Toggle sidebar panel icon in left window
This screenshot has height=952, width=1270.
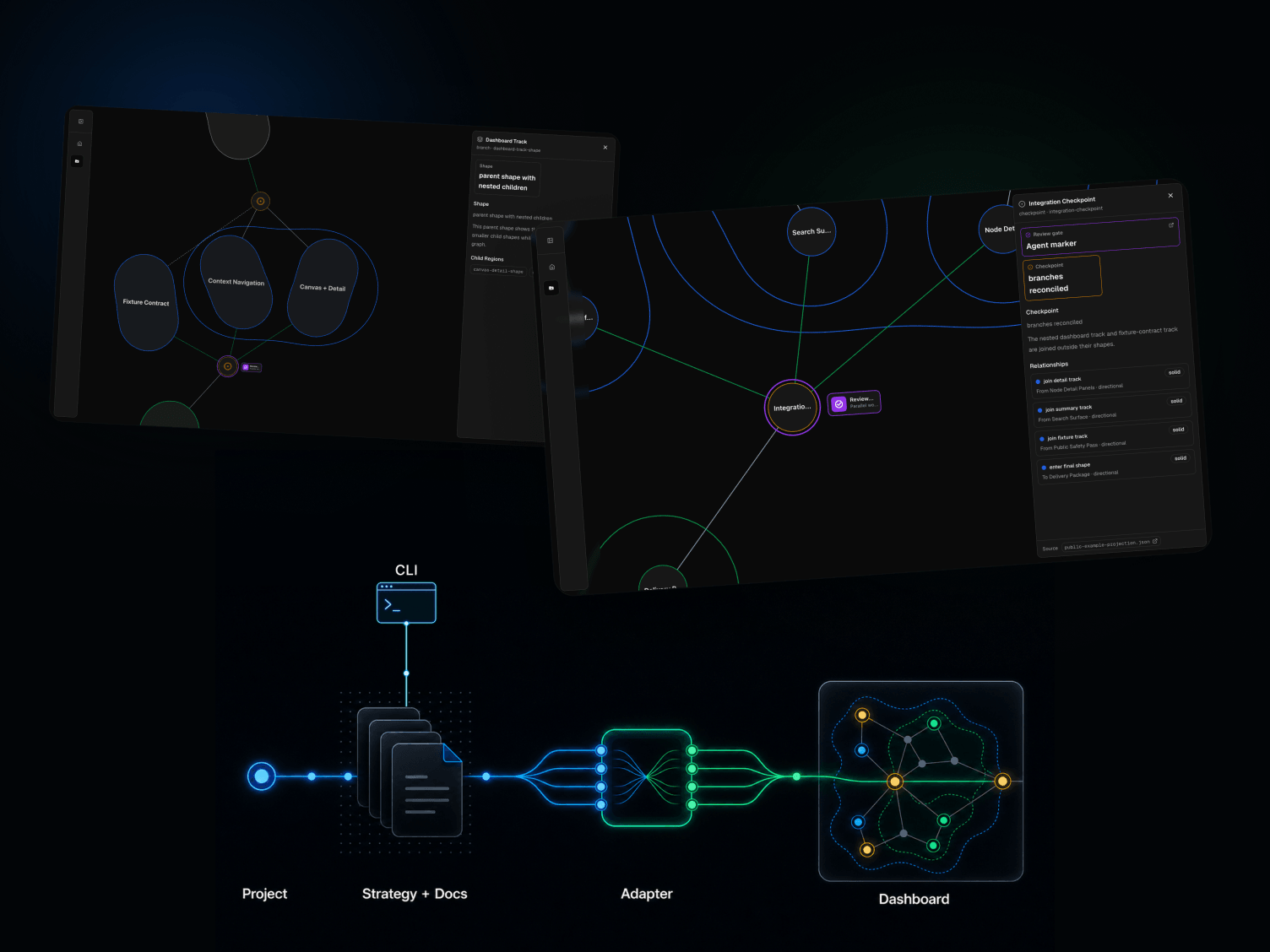coord(81,122)
